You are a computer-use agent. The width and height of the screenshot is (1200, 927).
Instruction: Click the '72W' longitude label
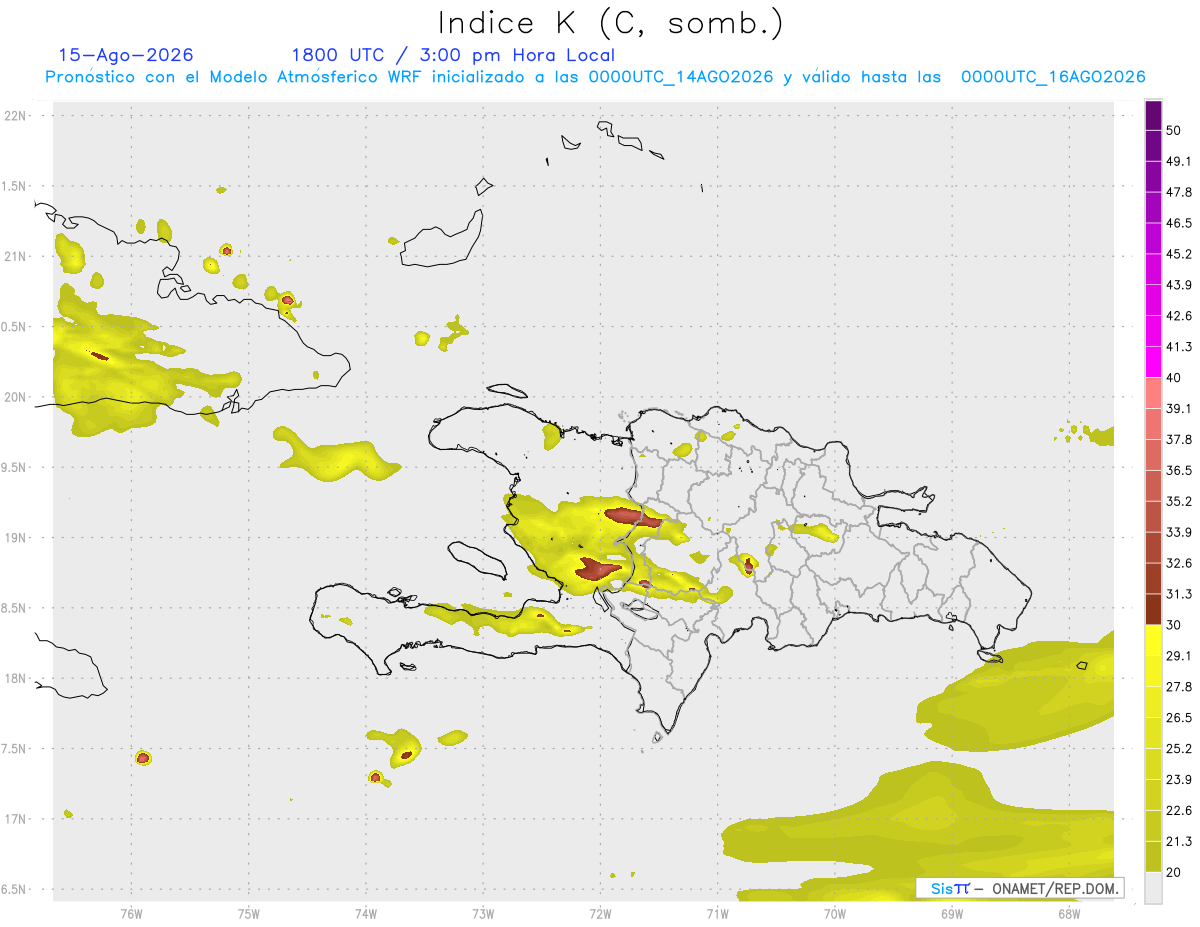[x=600, y=913]
